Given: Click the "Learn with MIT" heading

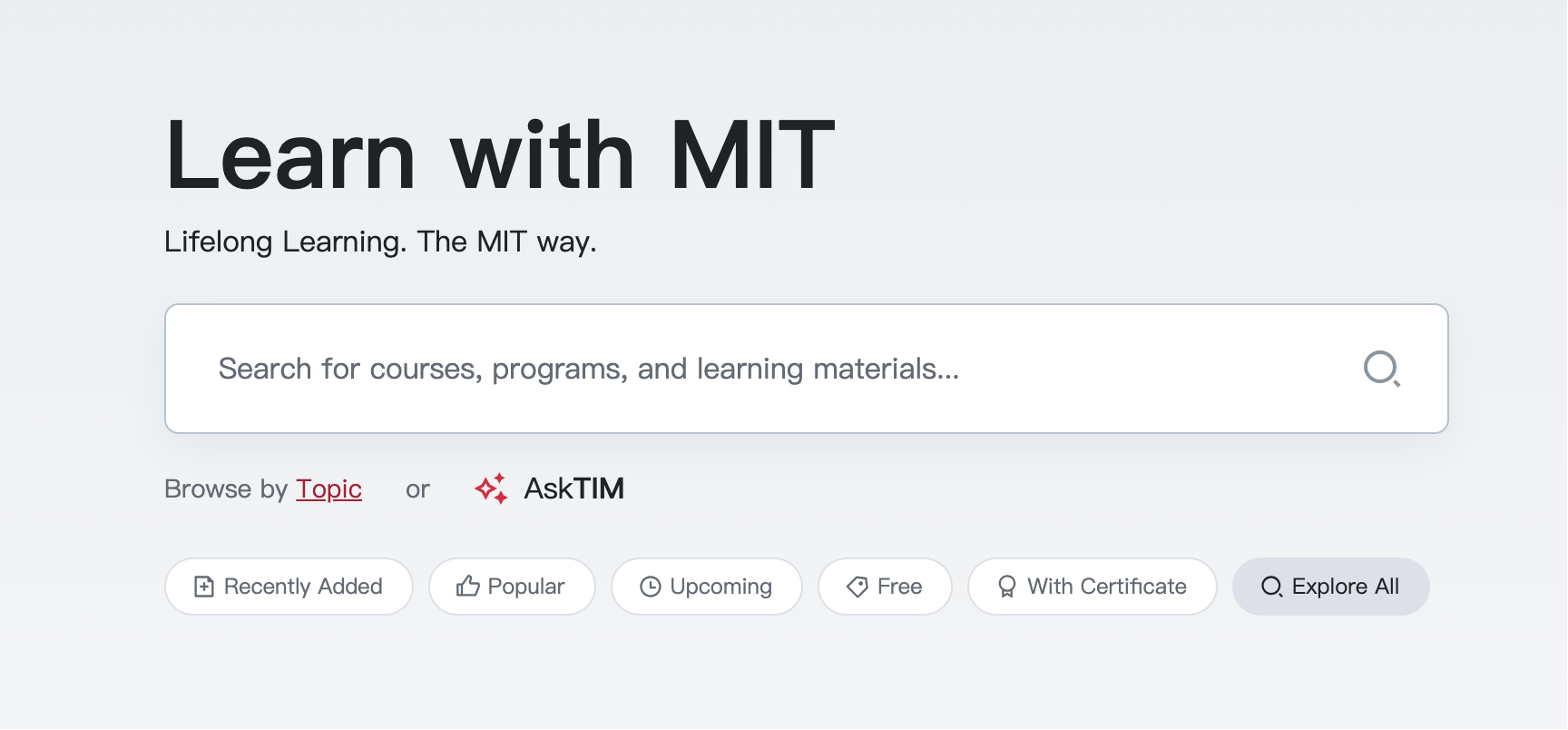Looking at the screenshot, I should tap(499, 155).
